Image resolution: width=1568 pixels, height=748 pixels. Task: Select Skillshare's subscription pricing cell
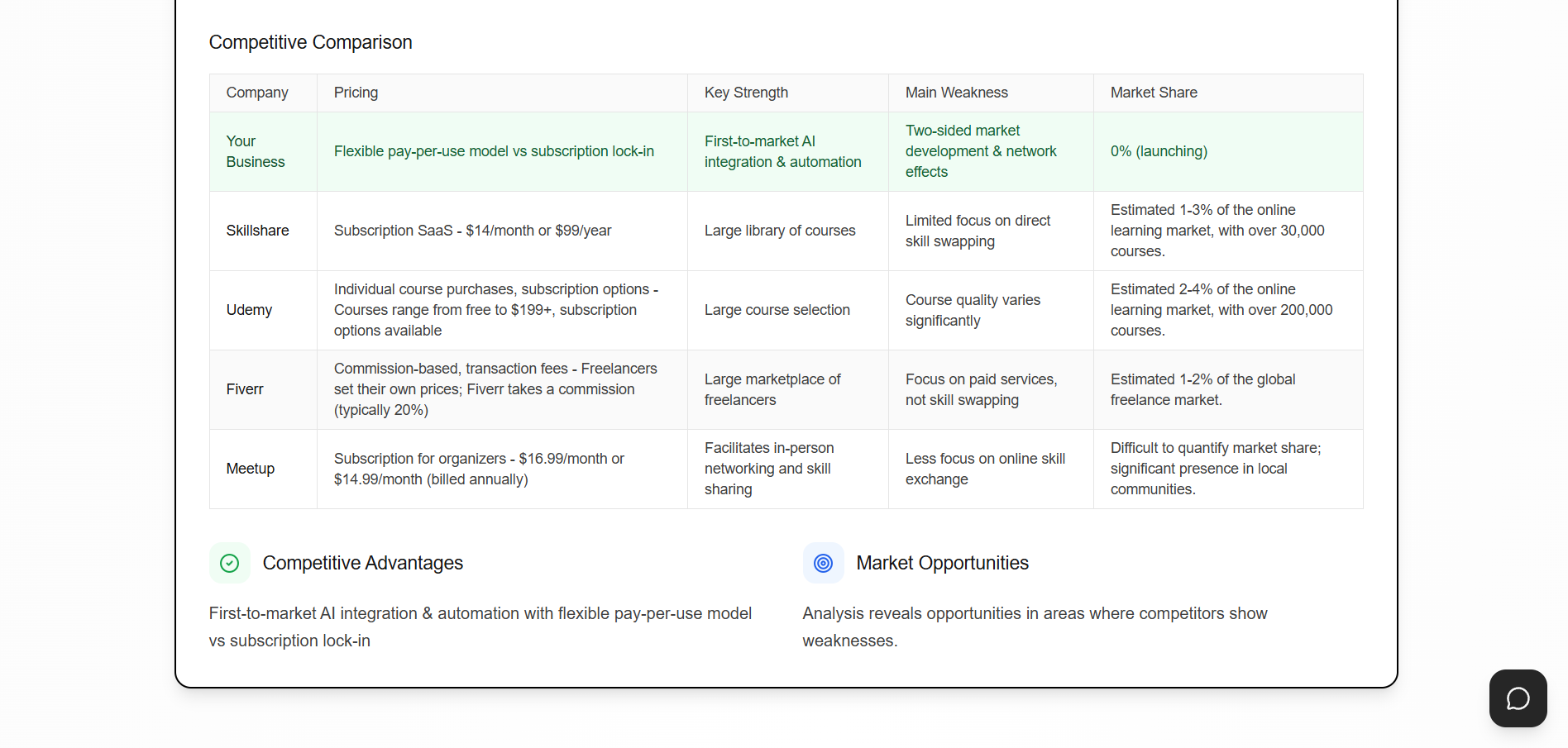point(472,231)
